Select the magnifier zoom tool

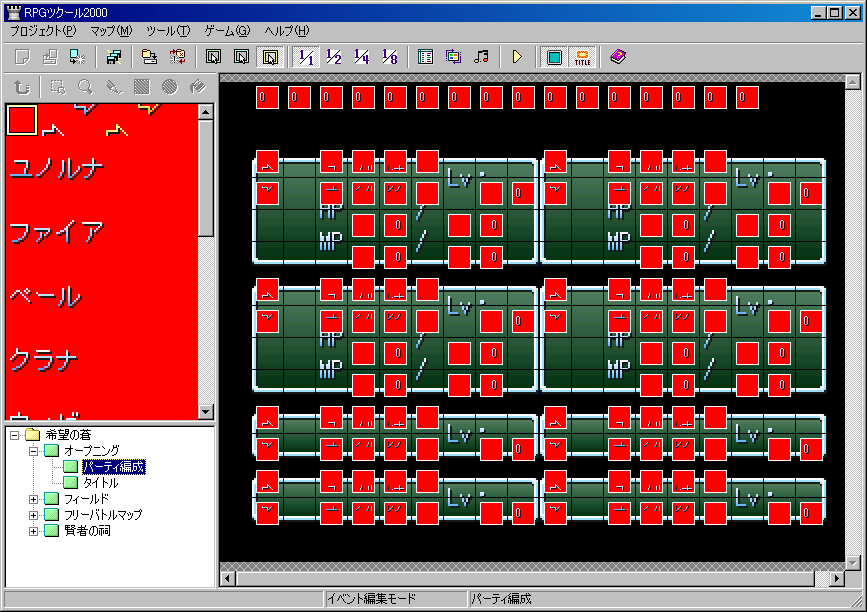point(86,87)
